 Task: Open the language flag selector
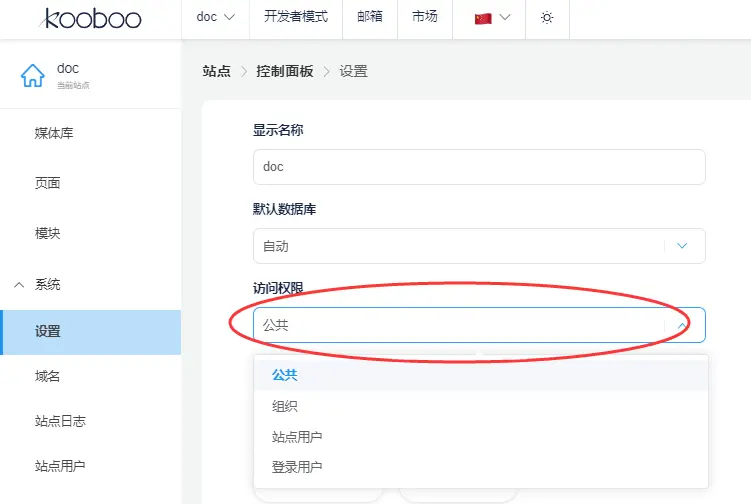492,18
